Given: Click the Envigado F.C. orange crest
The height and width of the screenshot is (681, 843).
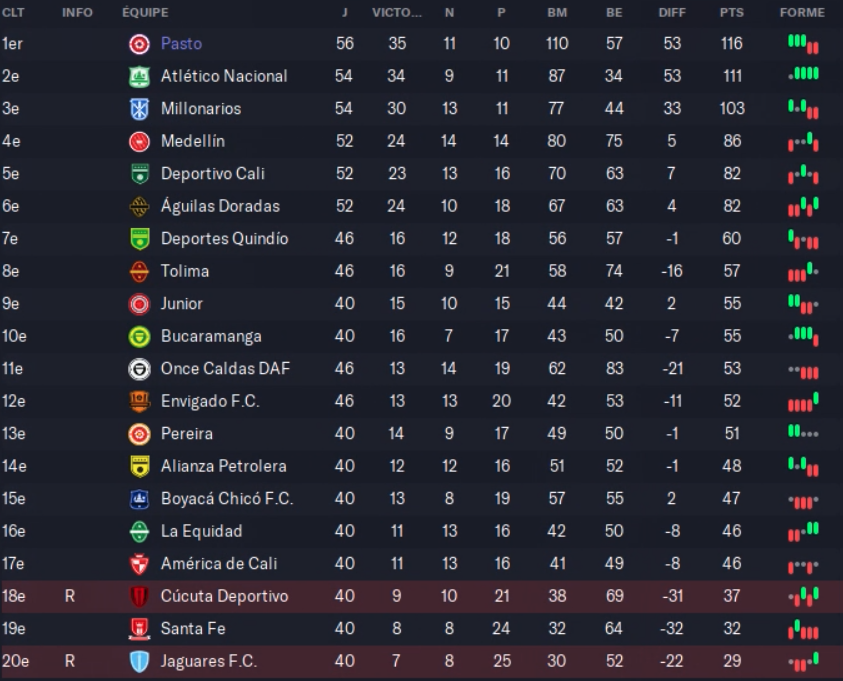Looking at the screenshot, I should 139,402.
